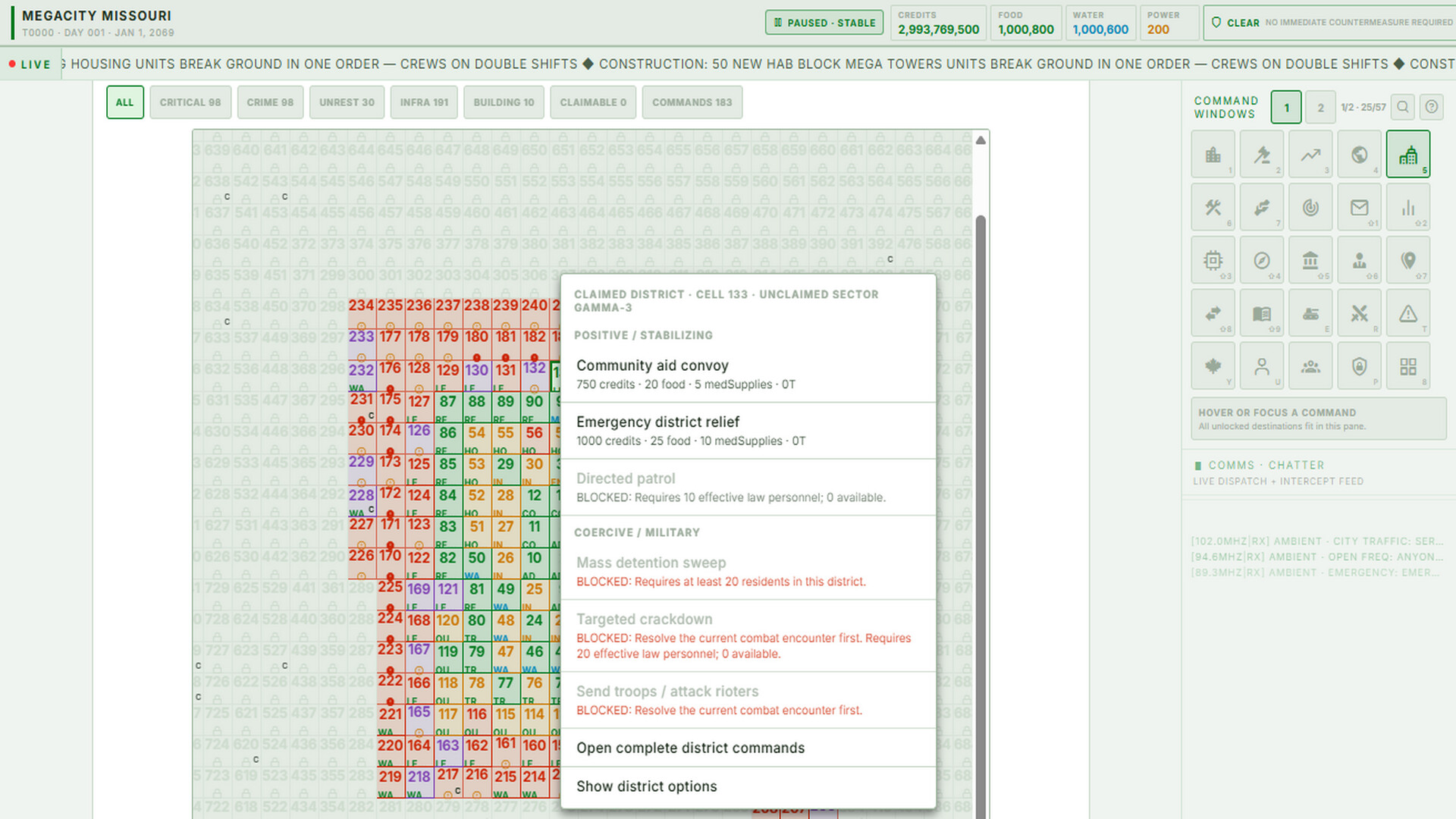Open the wrench and hammer tools window
The image size is (1456, 819).
point(1213,207)
